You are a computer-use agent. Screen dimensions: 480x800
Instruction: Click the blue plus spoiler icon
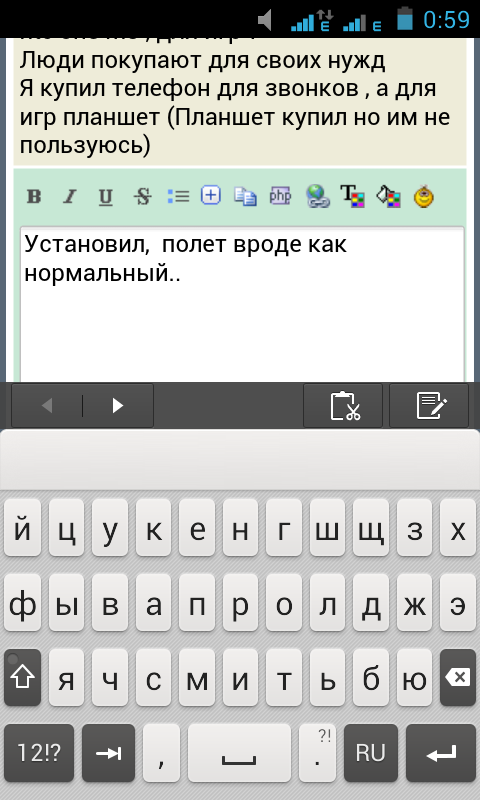(x=211, y=195)
